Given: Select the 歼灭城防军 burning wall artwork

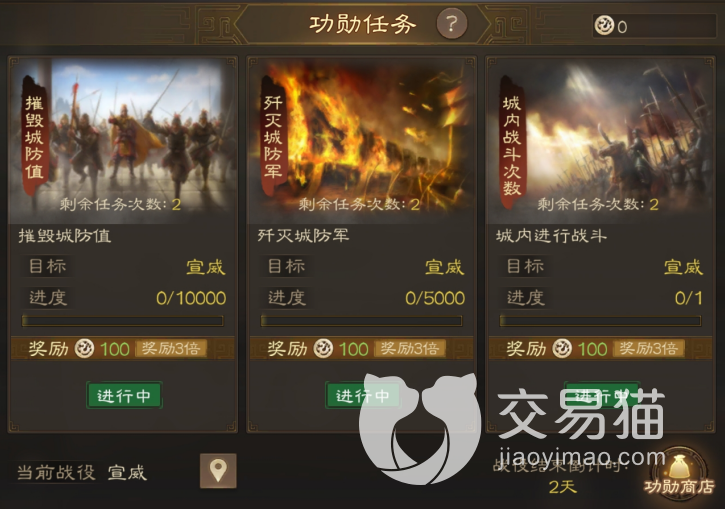Looking at the screenshot, I should click(x=362, y=139).
